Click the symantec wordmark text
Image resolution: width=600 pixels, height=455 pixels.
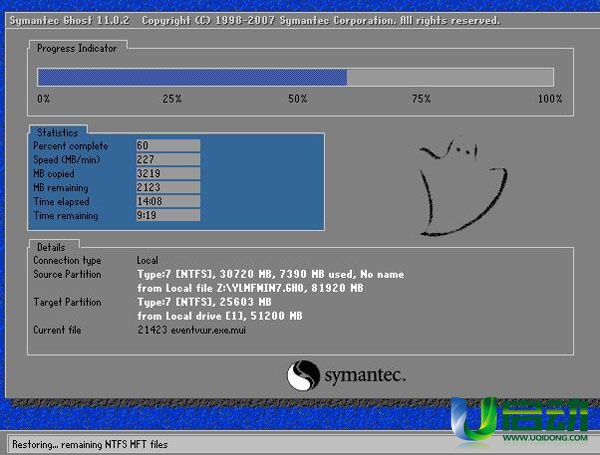click(x=365, y=375)
